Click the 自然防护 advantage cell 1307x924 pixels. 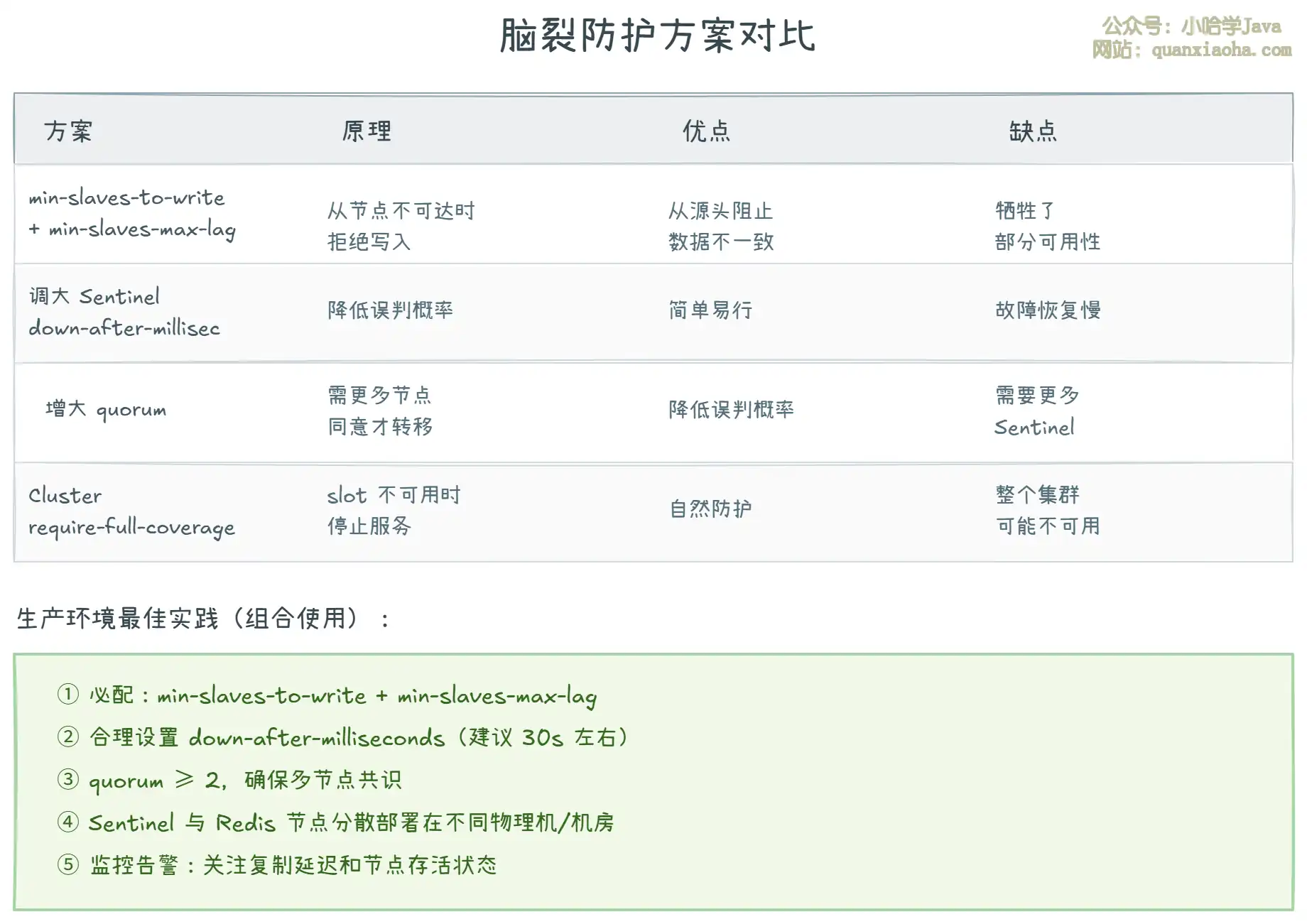[x=710, y=509]
